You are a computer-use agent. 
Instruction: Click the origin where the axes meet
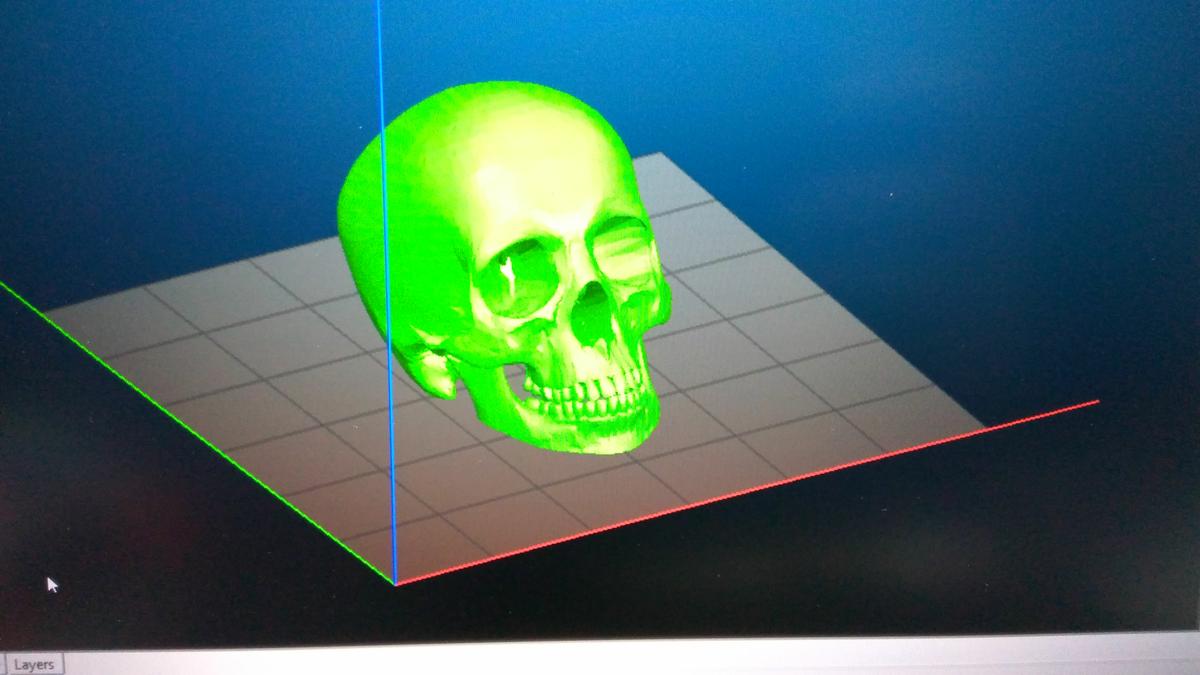[395, 584]
